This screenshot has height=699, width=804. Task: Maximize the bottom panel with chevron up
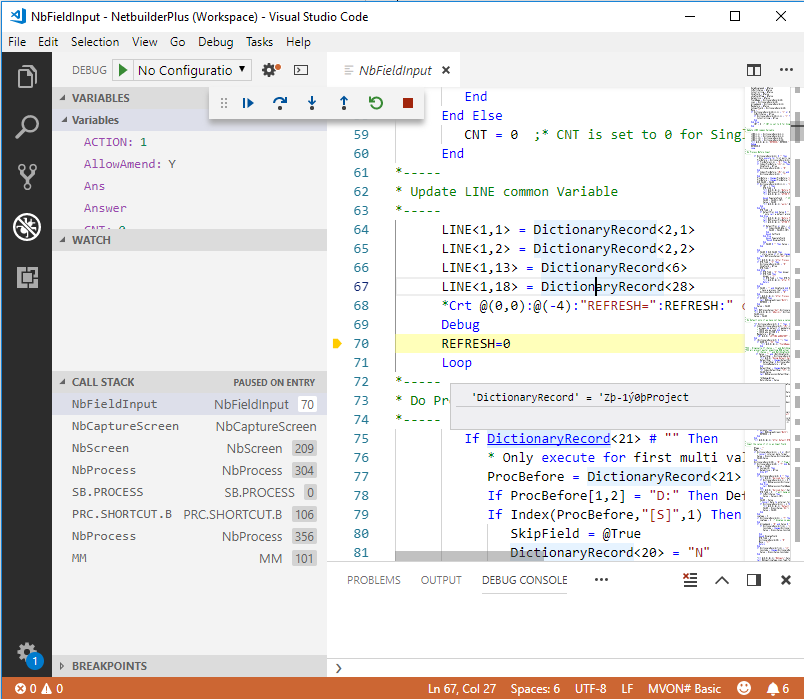[x=722, y=580]
